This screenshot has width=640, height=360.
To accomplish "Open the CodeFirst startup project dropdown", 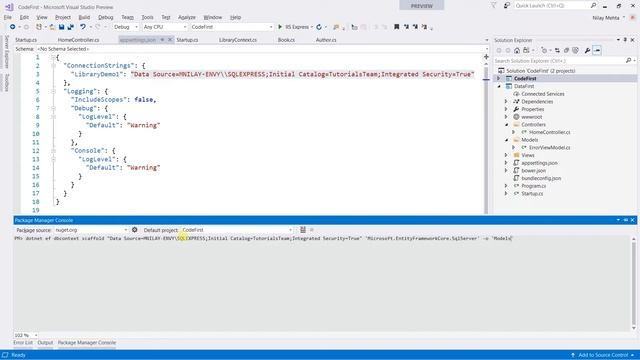I will coord(231,27).
